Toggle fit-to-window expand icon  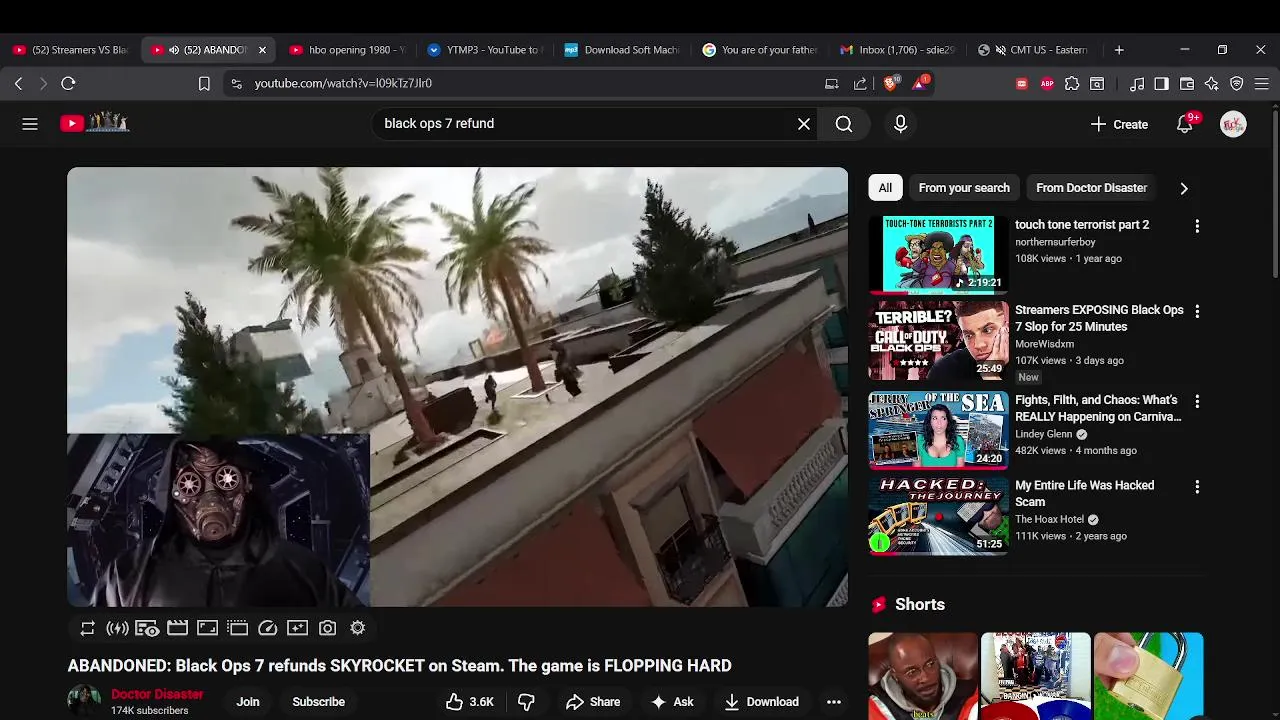(207, 628)
